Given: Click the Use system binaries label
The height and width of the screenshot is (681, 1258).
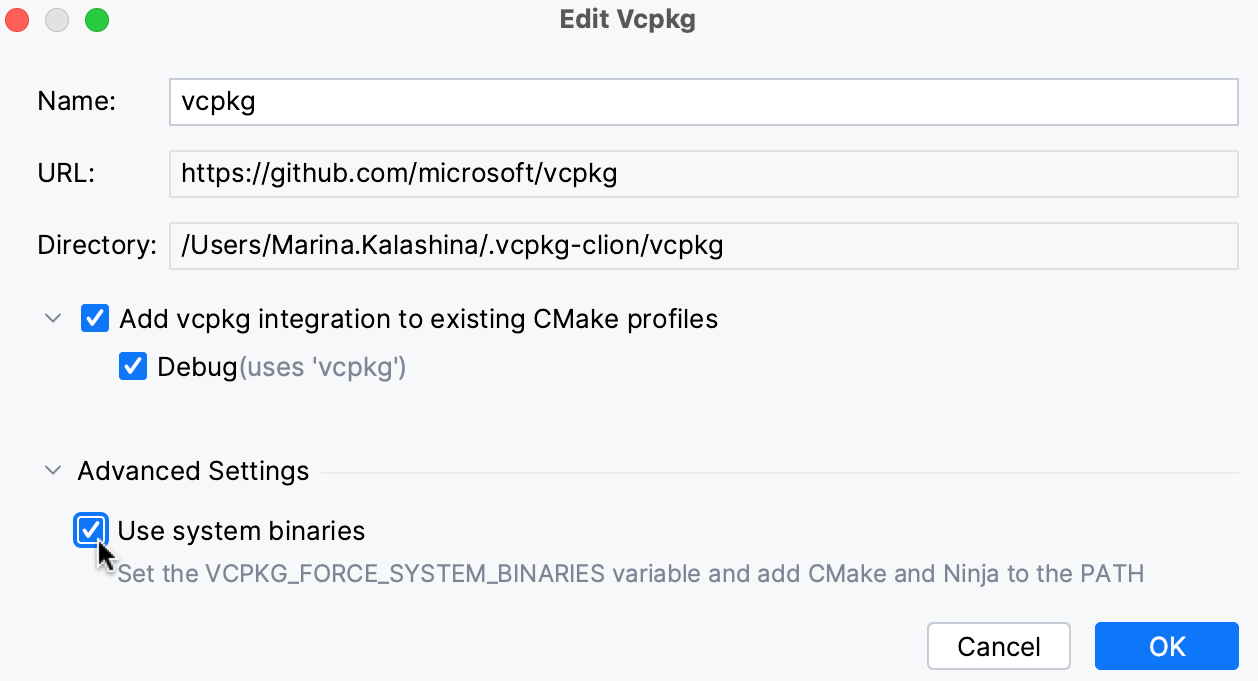Looking at the screenshot, I should (x=241, y=530).
